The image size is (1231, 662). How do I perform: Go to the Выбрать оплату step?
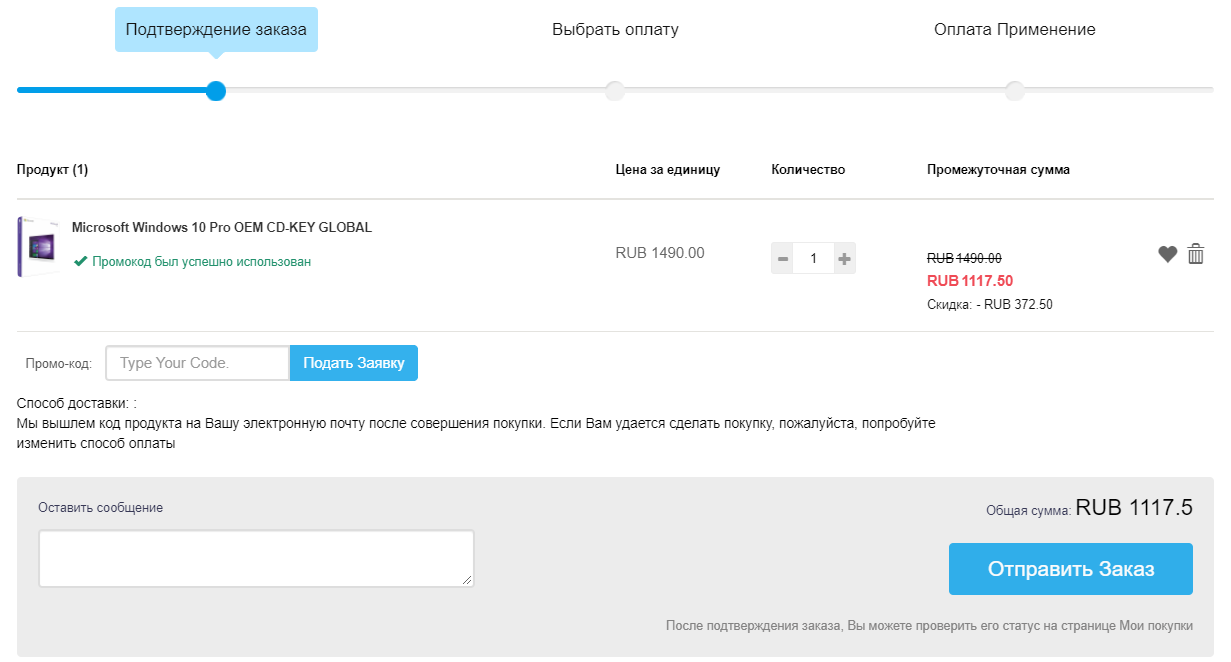click(x=615, y=30)
